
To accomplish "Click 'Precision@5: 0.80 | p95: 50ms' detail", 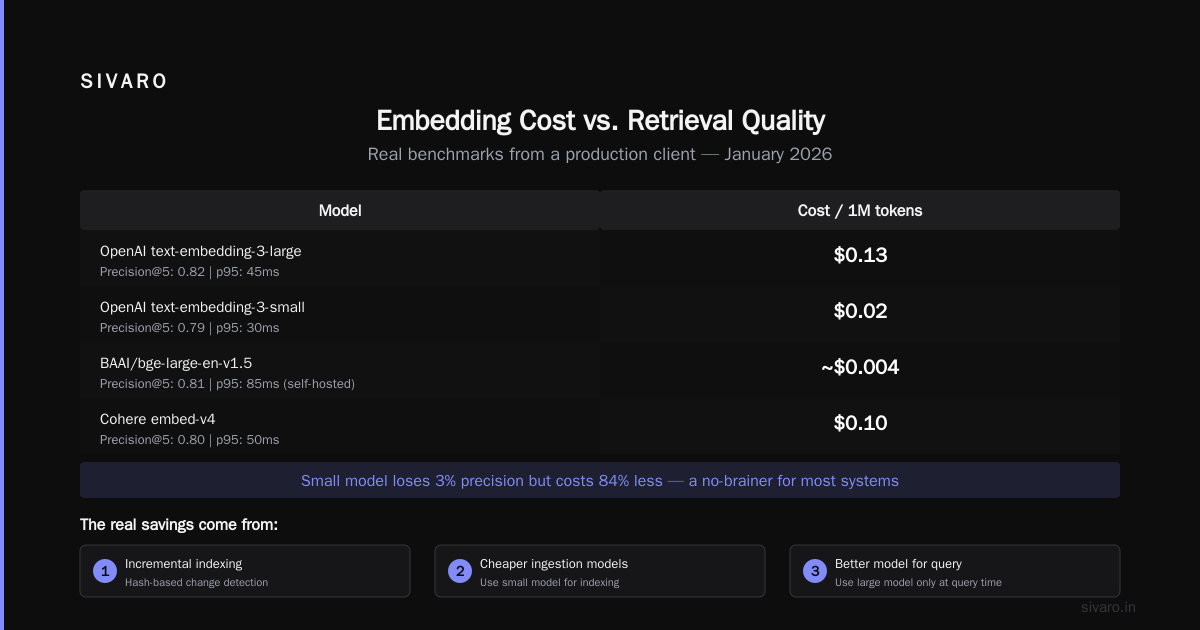I will coord(189,440).
